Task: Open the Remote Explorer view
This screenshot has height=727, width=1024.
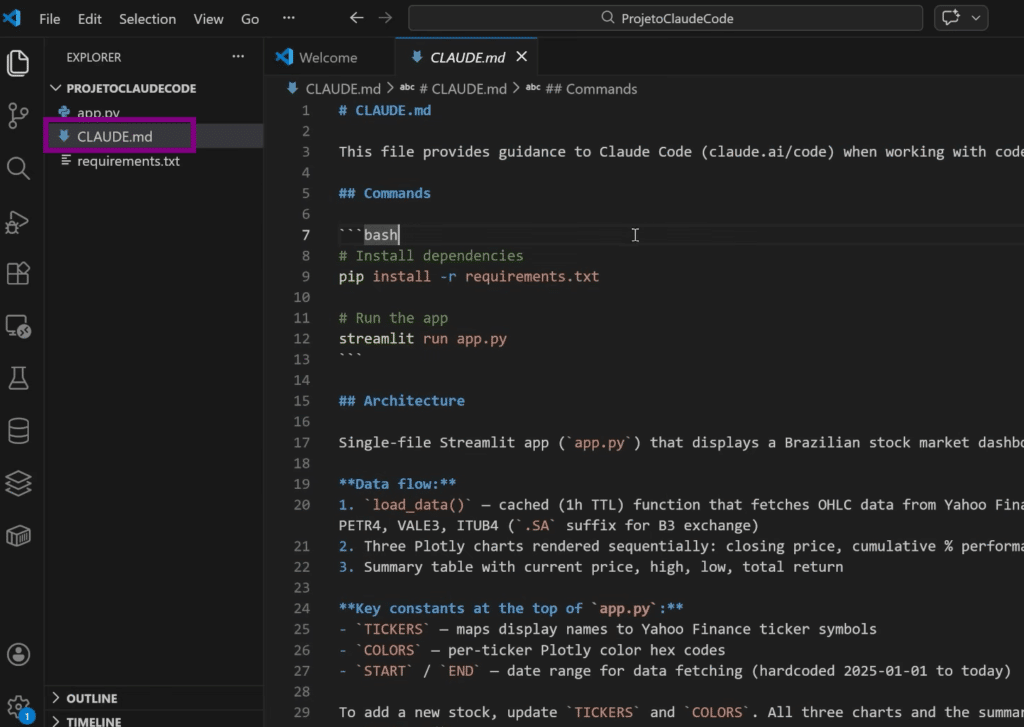Action: [18, 326]
